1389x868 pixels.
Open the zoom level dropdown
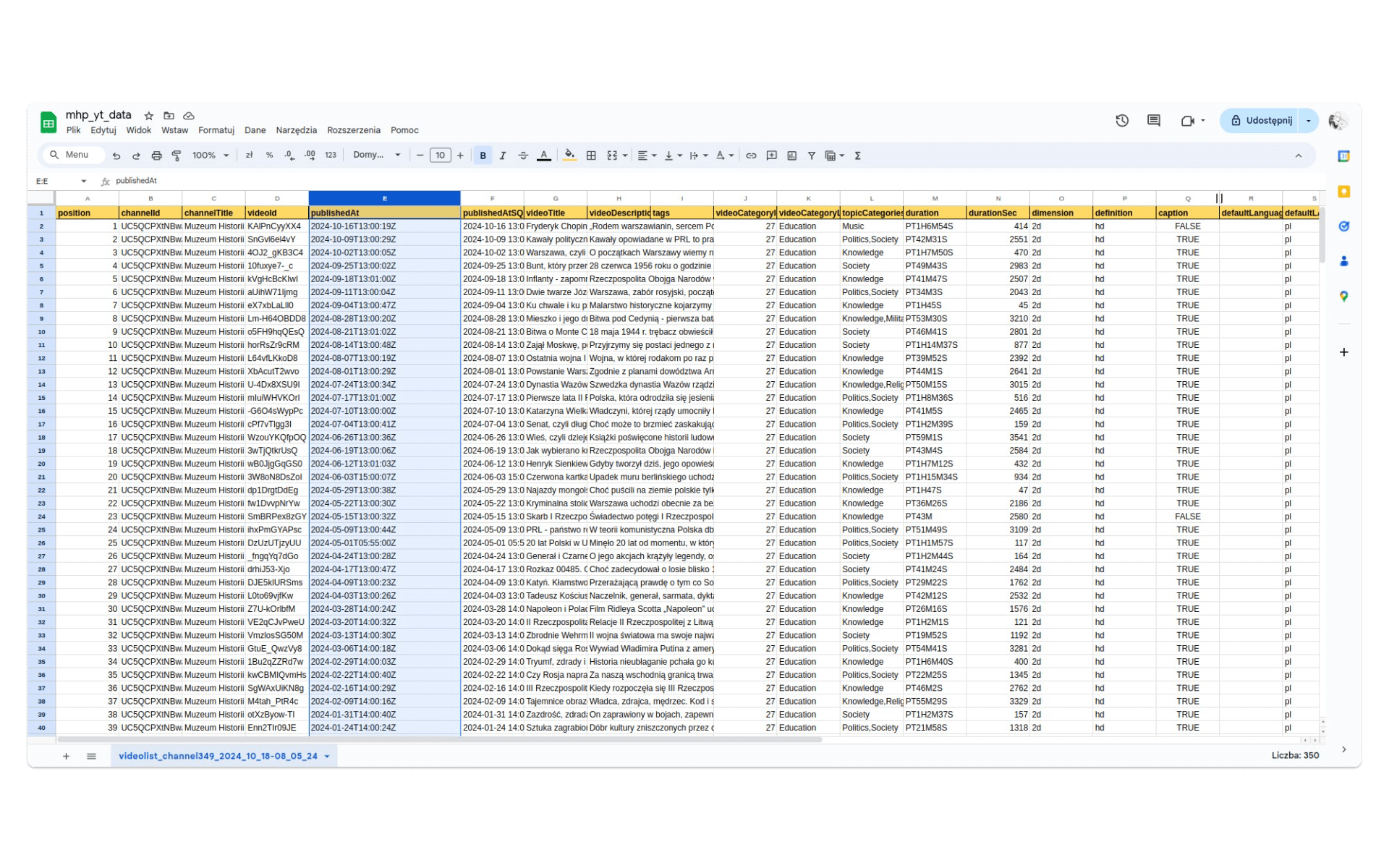(x=211, y=155)
